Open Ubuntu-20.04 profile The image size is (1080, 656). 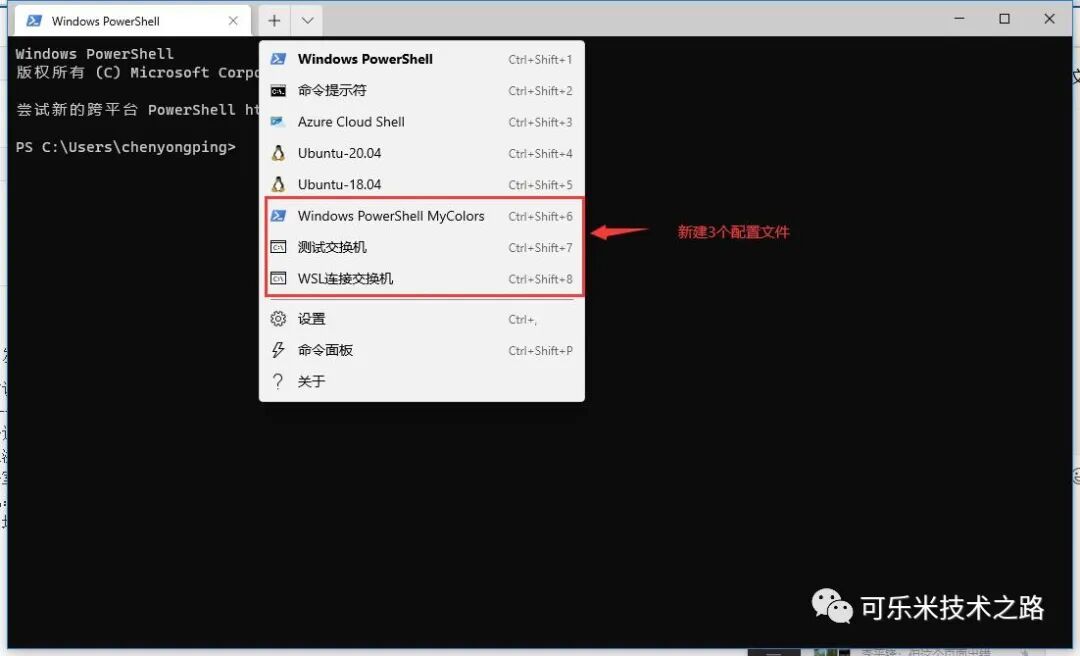point(422,153)
